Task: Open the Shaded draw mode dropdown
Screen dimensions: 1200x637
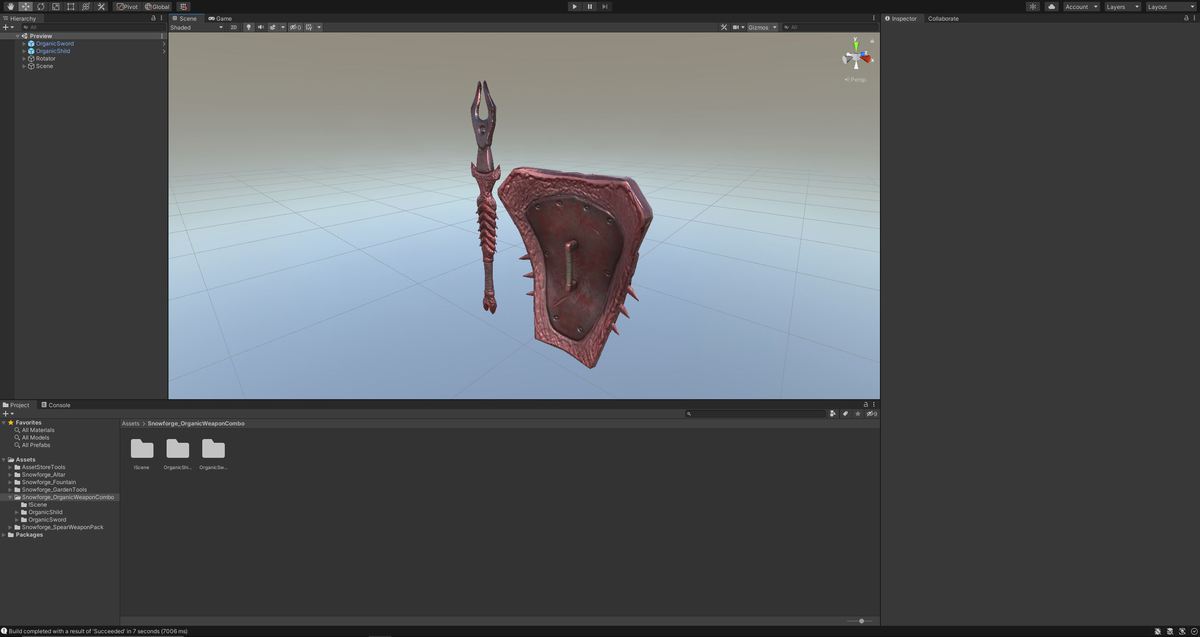Action: click(196, 27)
